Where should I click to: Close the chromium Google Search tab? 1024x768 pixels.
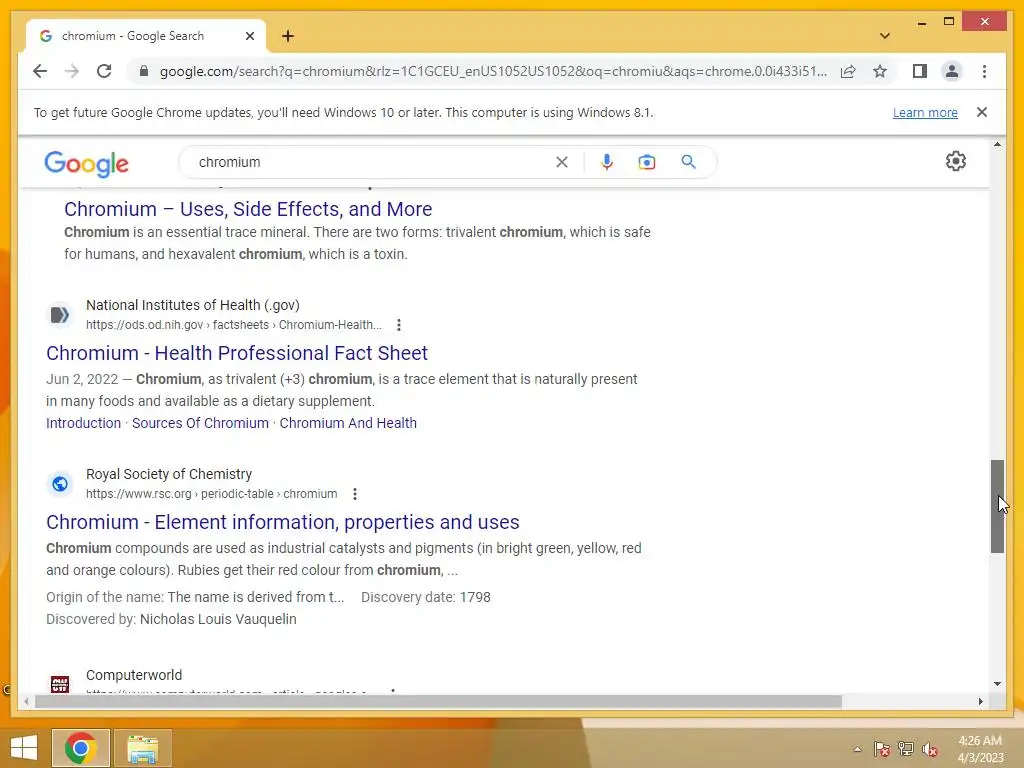click(249, 36)
